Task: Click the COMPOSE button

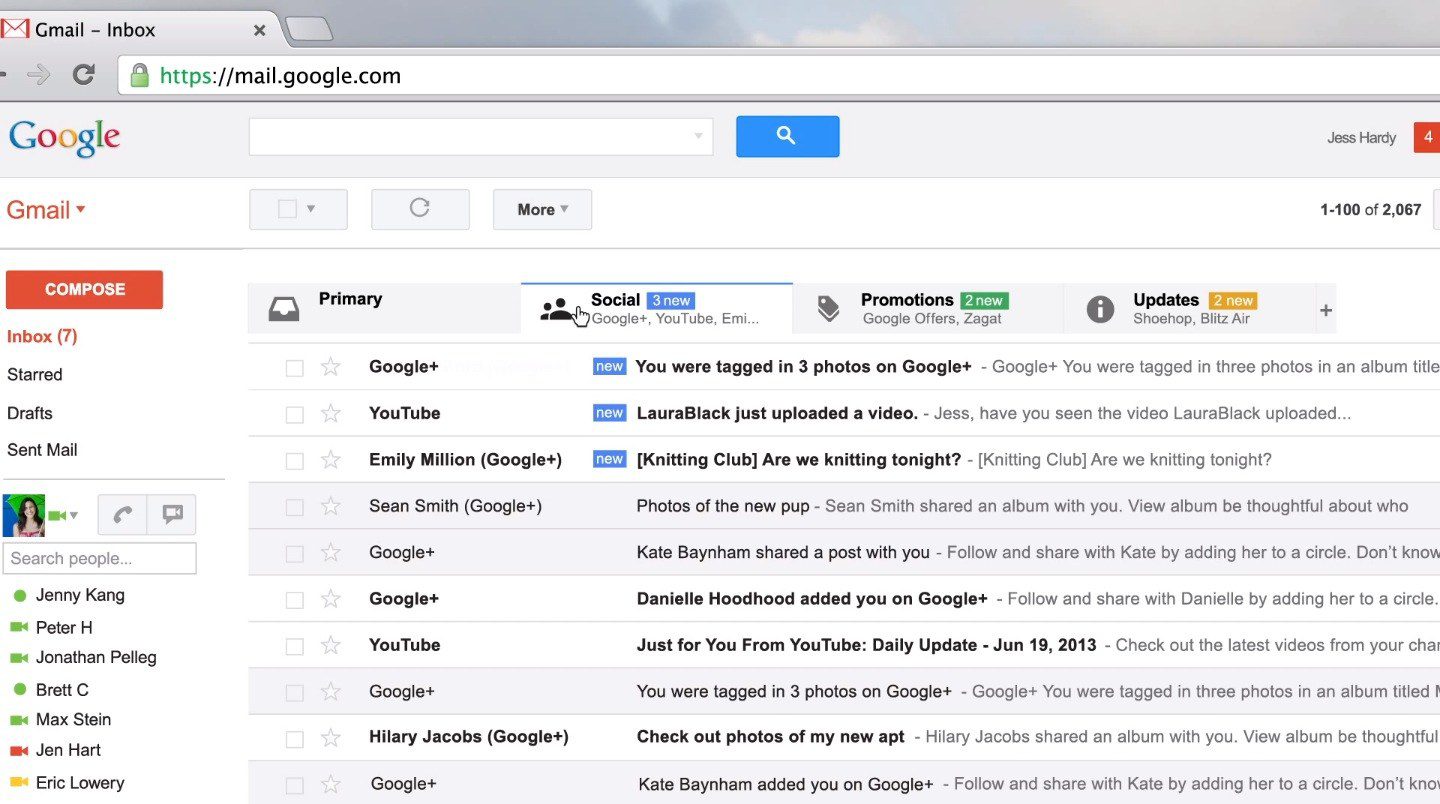Action: click(x=84, y=289)
